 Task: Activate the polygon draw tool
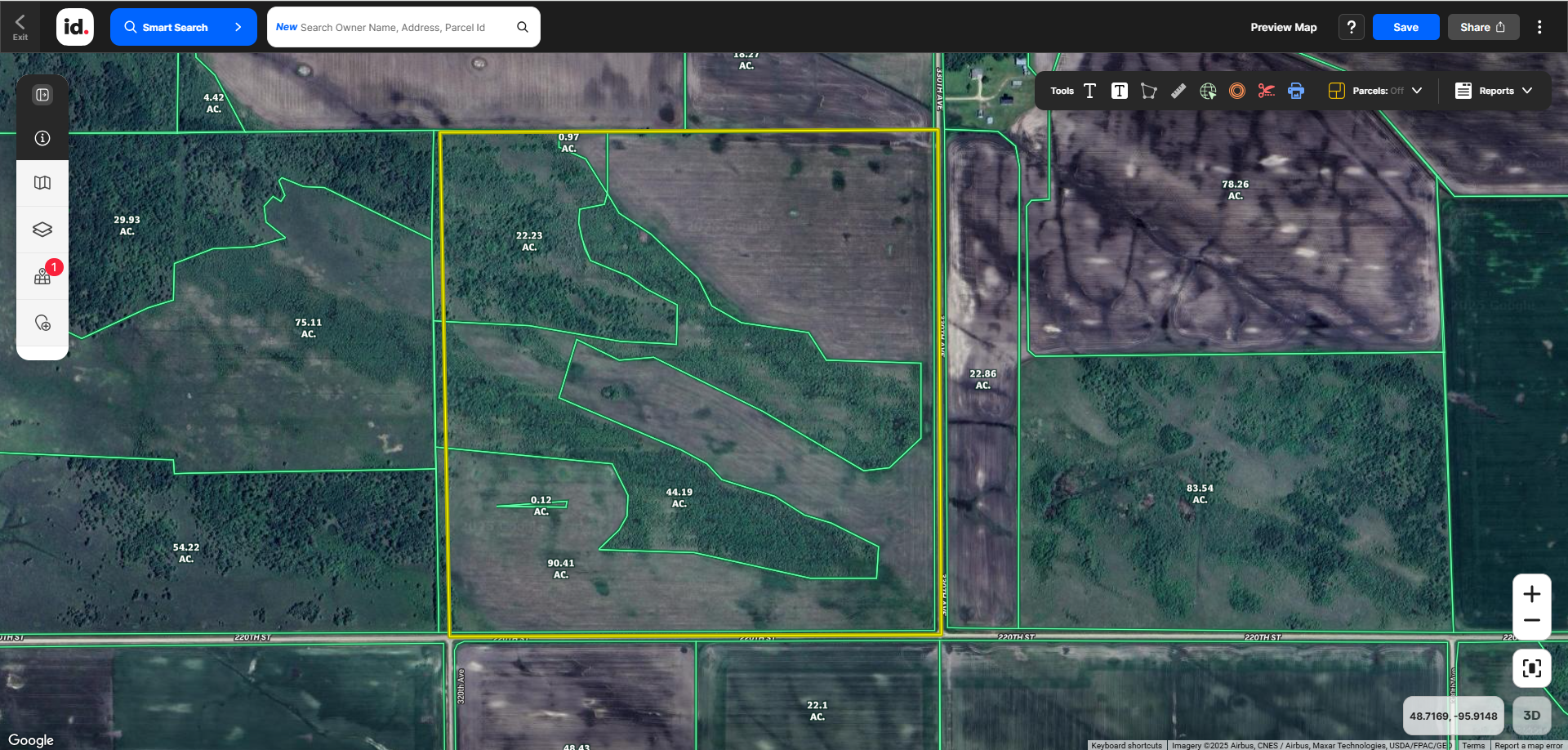(x=1148, y=91)
